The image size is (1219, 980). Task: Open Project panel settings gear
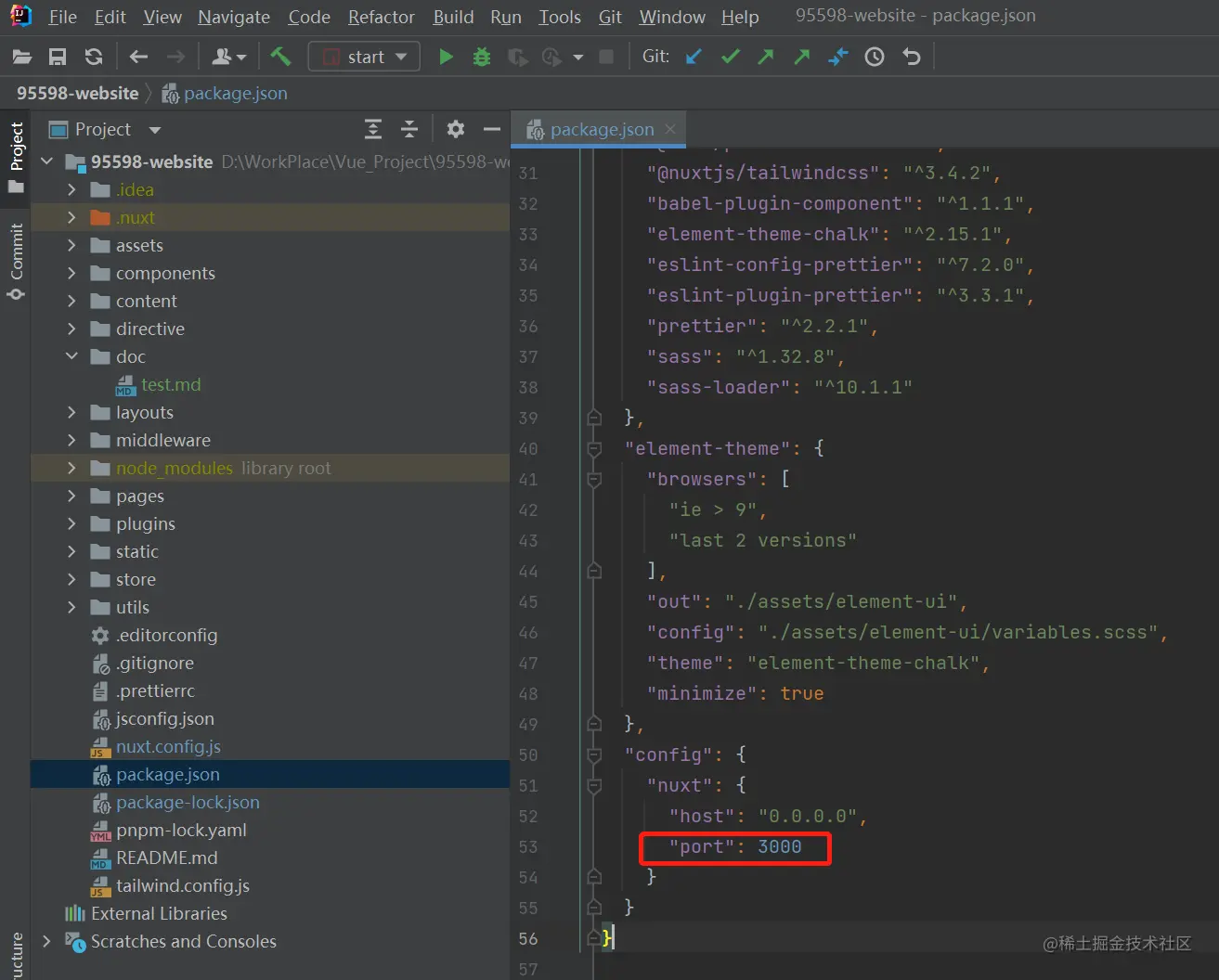pyautogui.click(x=456, y=129)
